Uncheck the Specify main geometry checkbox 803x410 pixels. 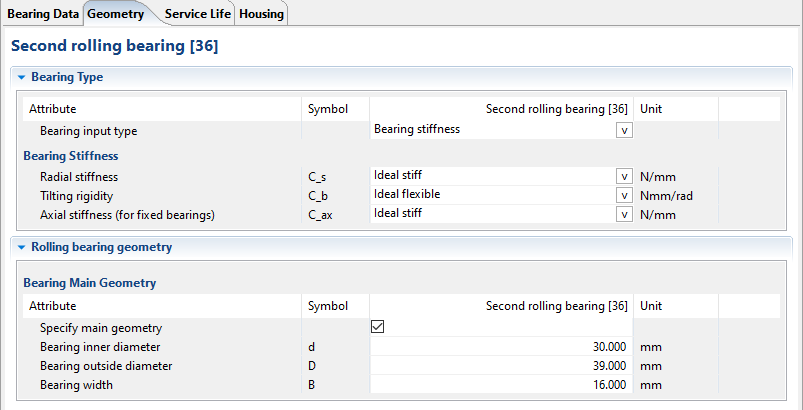coord(377,327)
